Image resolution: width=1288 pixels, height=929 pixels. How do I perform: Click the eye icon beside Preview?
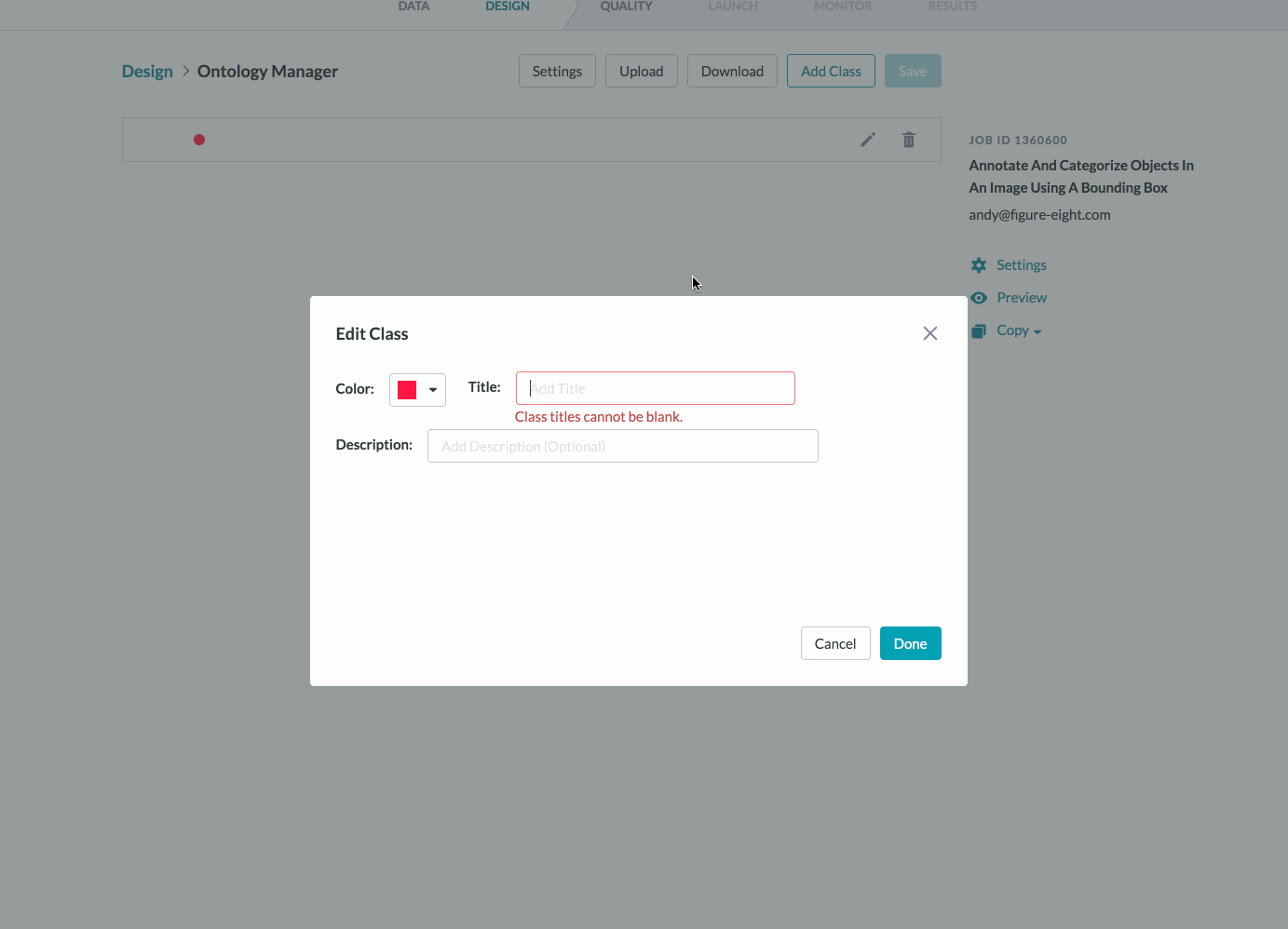[x=979, y=298]
